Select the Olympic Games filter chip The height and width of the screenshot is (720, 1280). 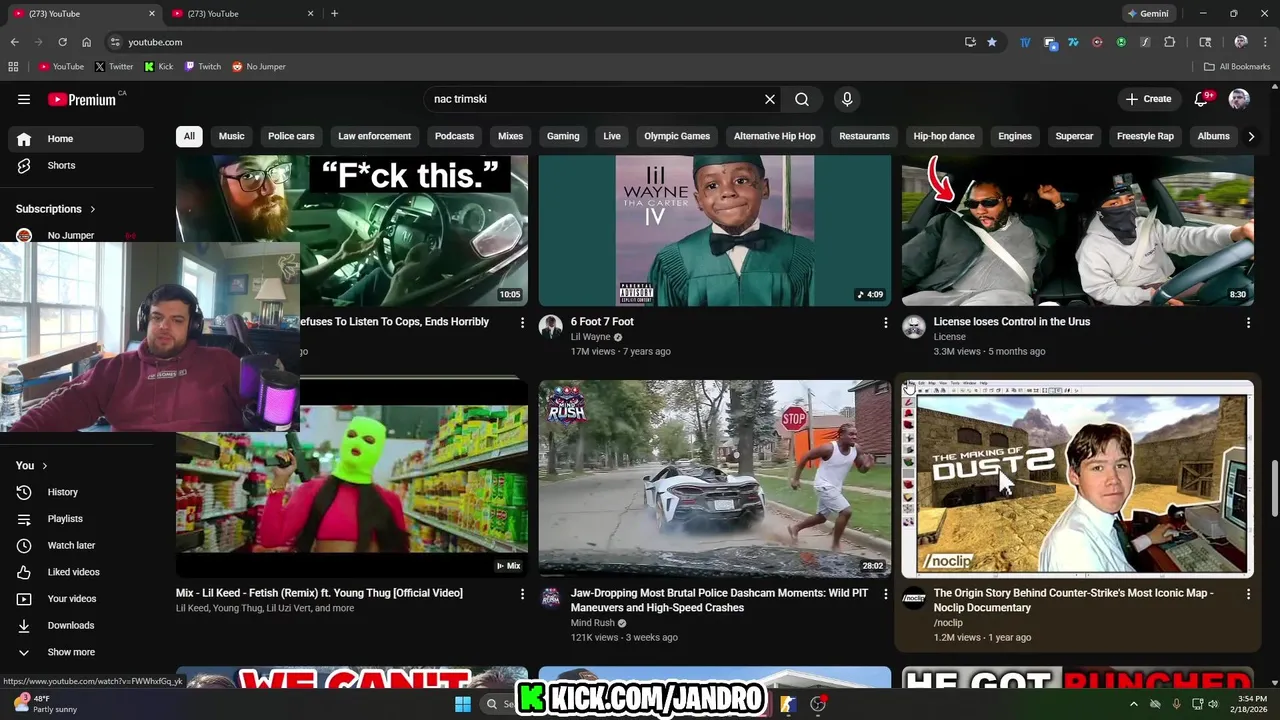coord(677,136)
